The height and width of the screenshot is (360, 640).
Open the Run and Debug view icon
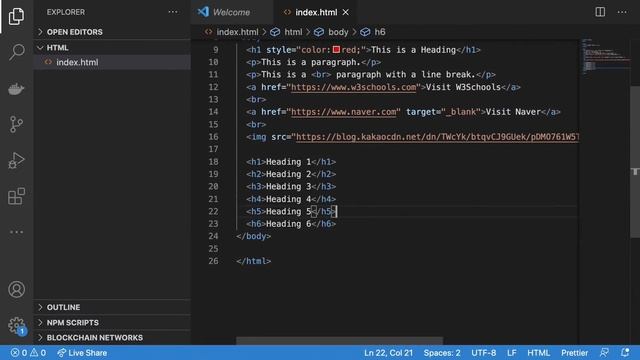point(16,160)
